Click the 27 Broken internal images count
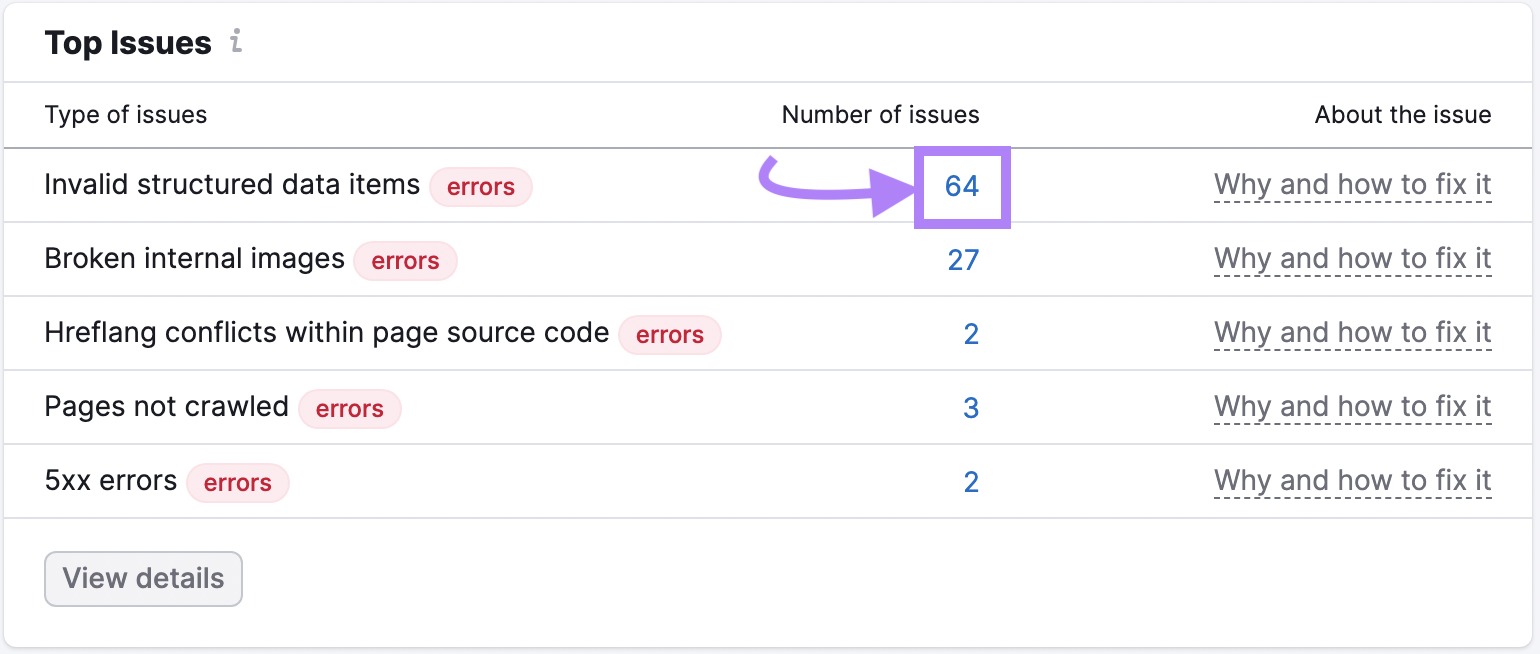Screen dimensions: 1540x654 click(x=963, y=260)
